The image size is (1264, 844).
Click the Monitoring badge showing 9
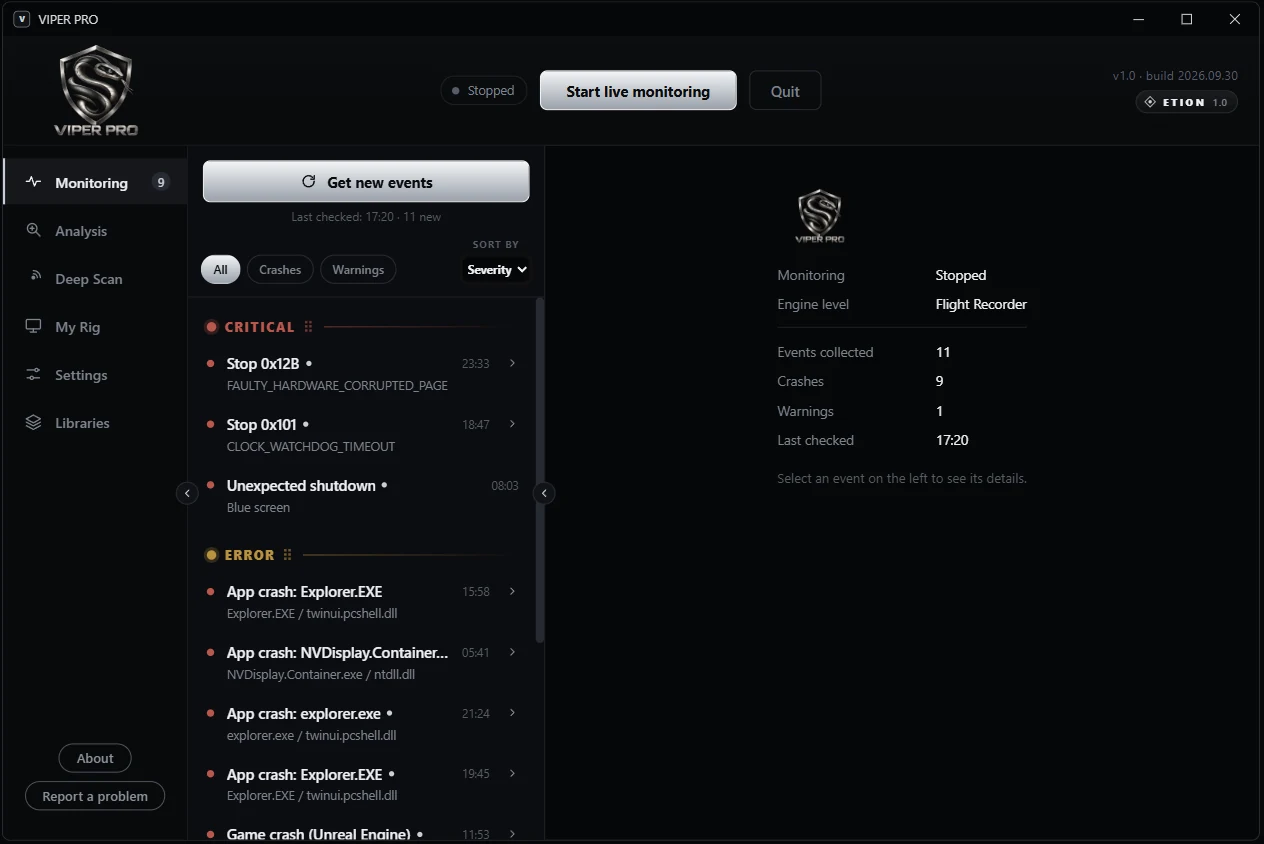pos(160,182)
